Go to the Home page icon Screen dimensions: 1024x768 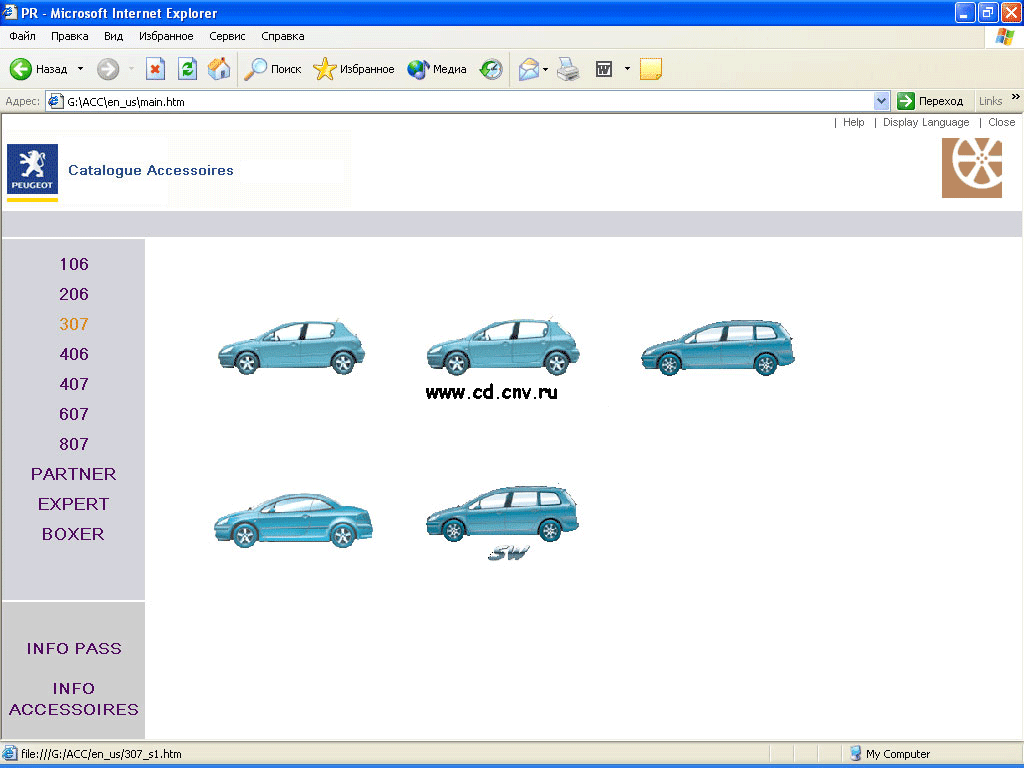click(219, 69)
